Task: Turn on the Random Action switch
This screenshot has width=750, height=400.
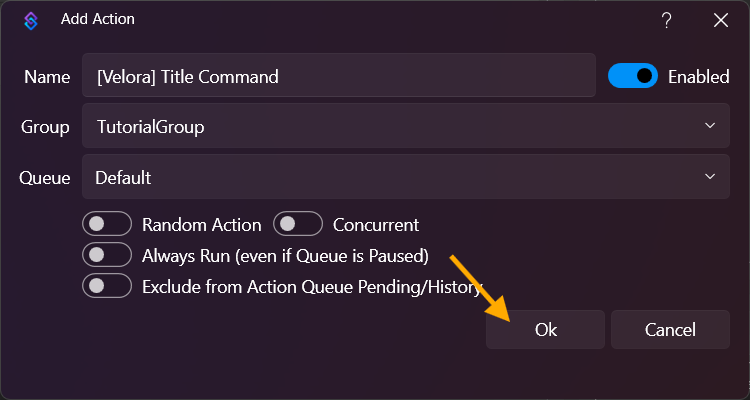Action: [x=108, y=224]
